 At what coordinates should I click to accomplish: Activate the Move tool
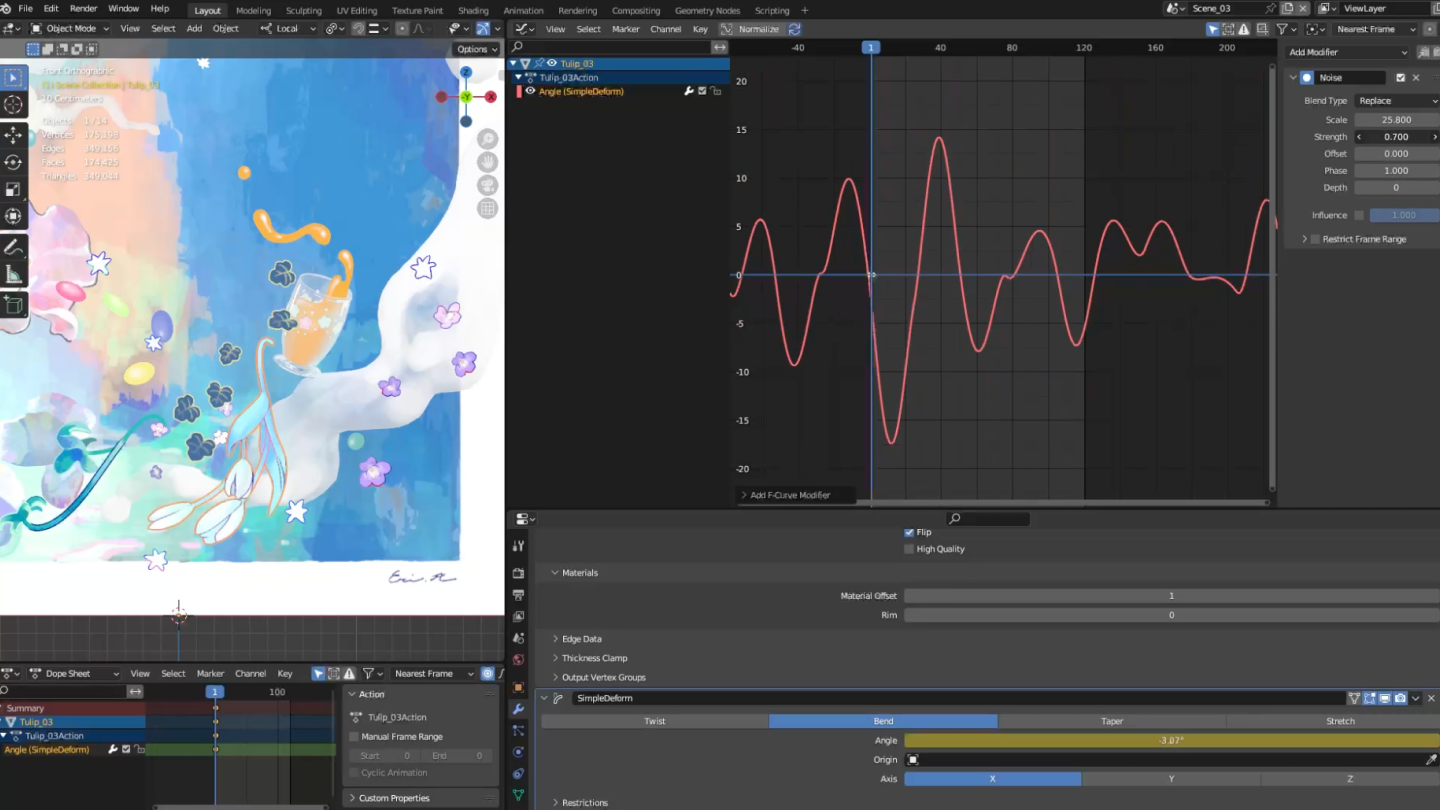[14, 134]
